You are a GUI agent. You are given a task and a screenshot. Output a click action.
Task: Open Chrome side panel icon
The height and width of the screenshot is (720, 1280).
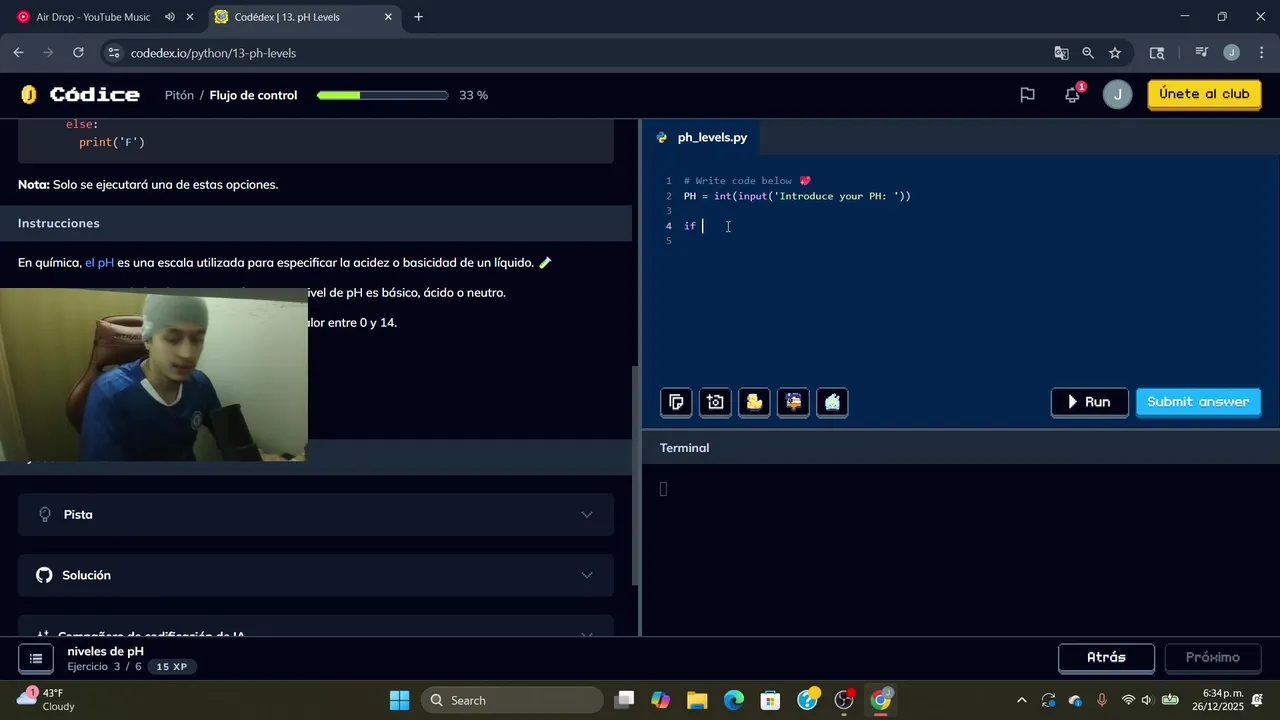click(1157, 53)
